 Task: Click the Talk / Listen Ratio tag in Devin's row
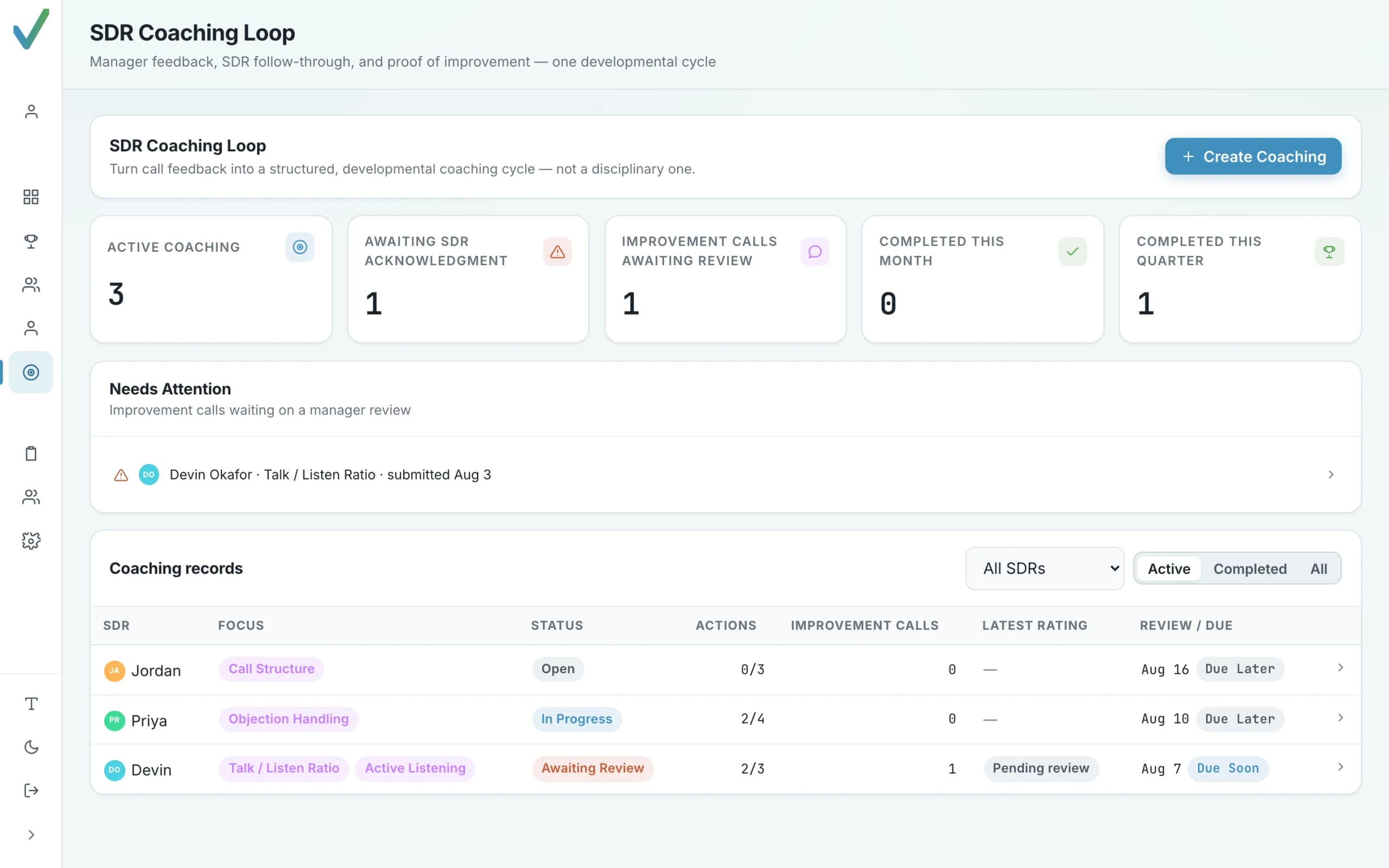coord(284,768)
